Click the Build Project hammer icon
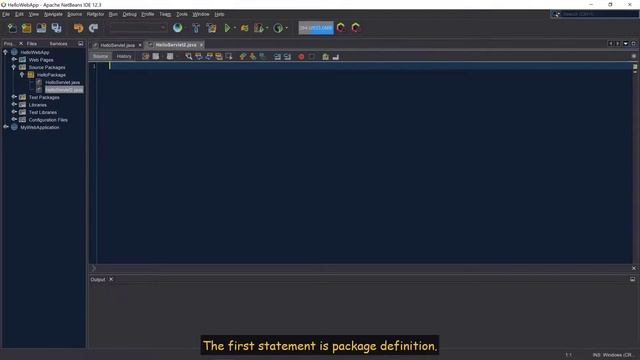 click(196, 28)
